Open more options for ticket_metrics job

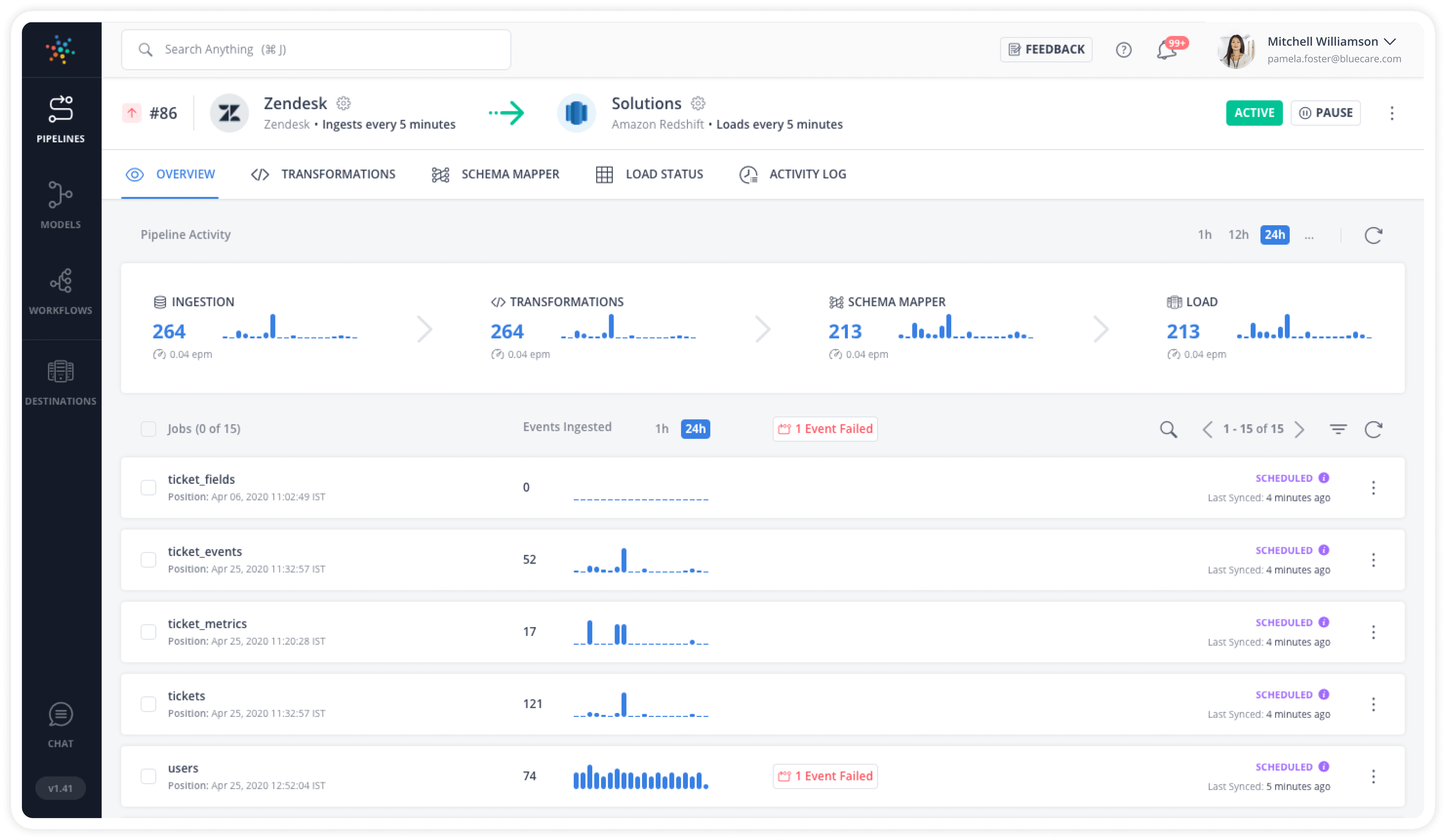click(1373, 632)
